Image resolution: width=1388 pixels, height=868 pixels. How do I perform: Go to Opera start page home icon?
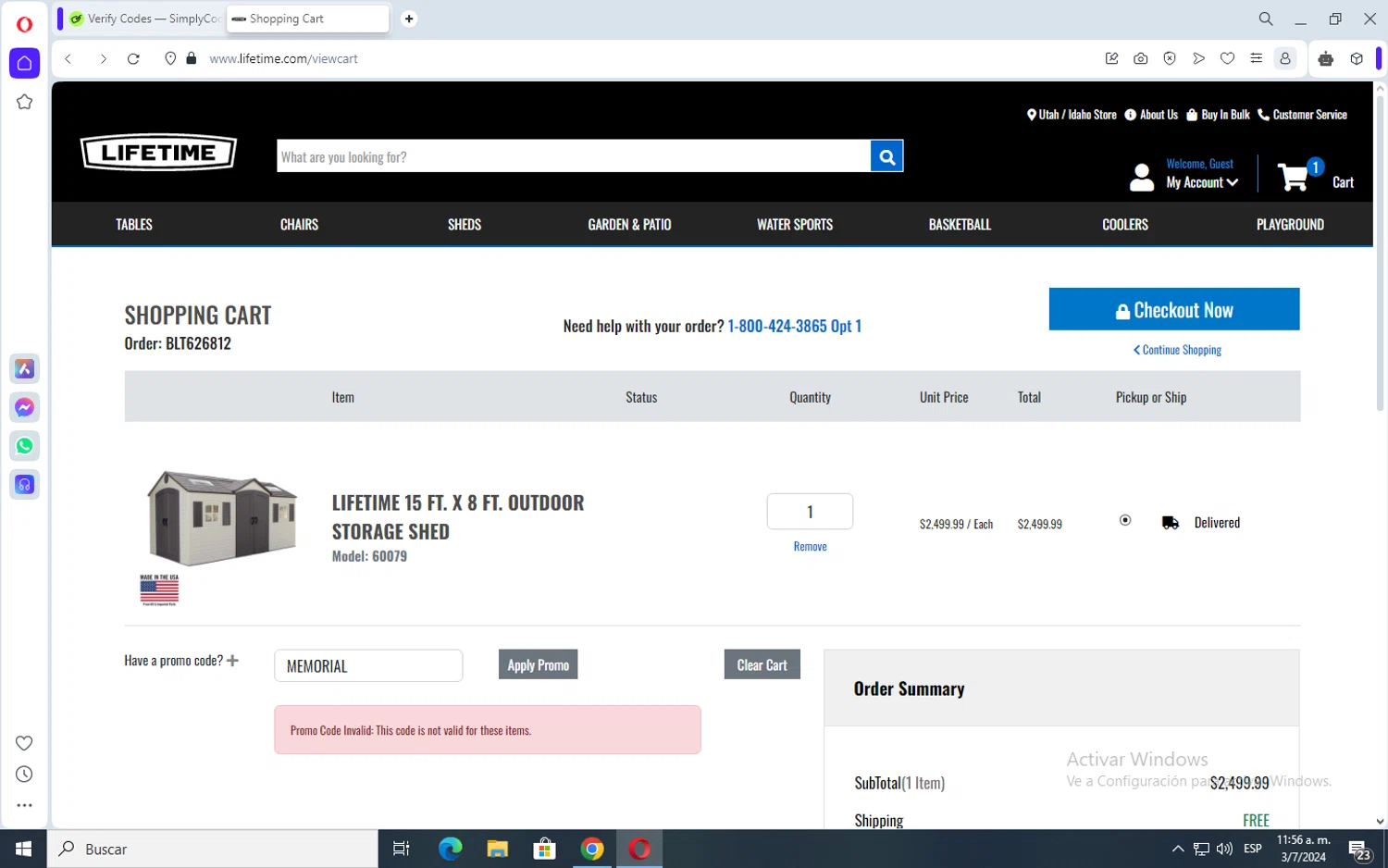point(25,63)
